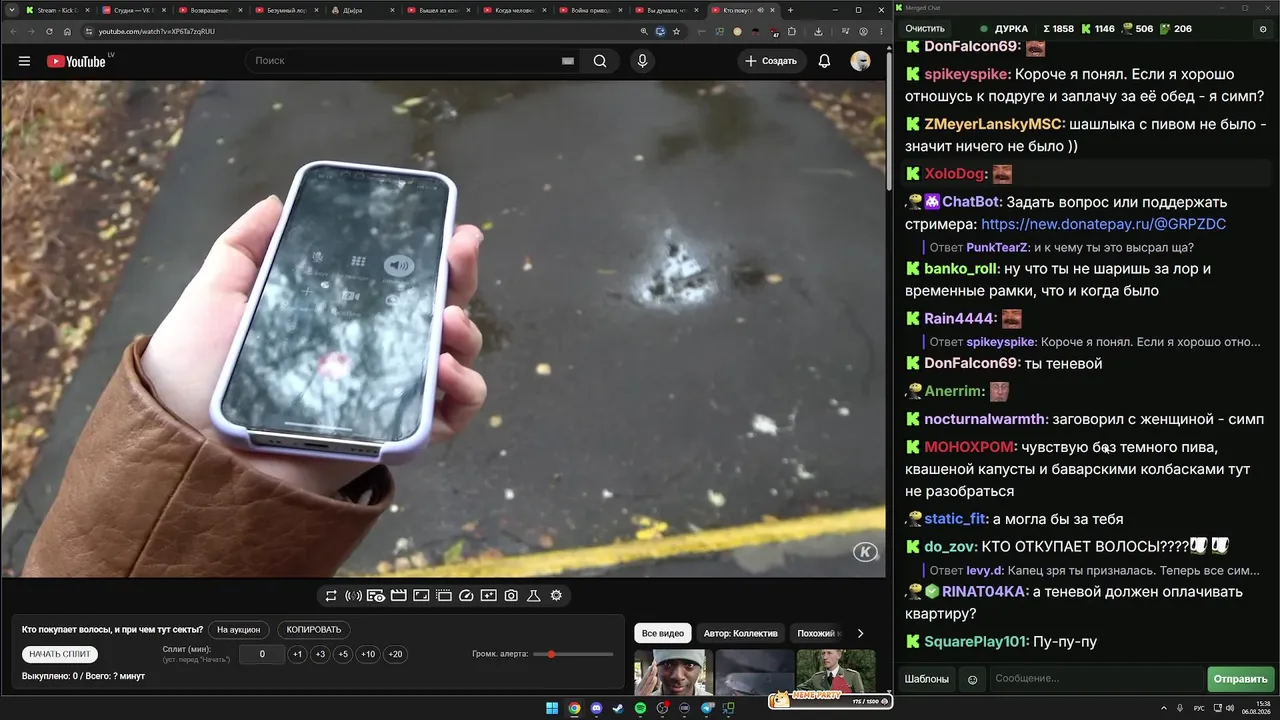Reload the page in Chrome
Screen dimensions: 1280x720
(49, 31)
